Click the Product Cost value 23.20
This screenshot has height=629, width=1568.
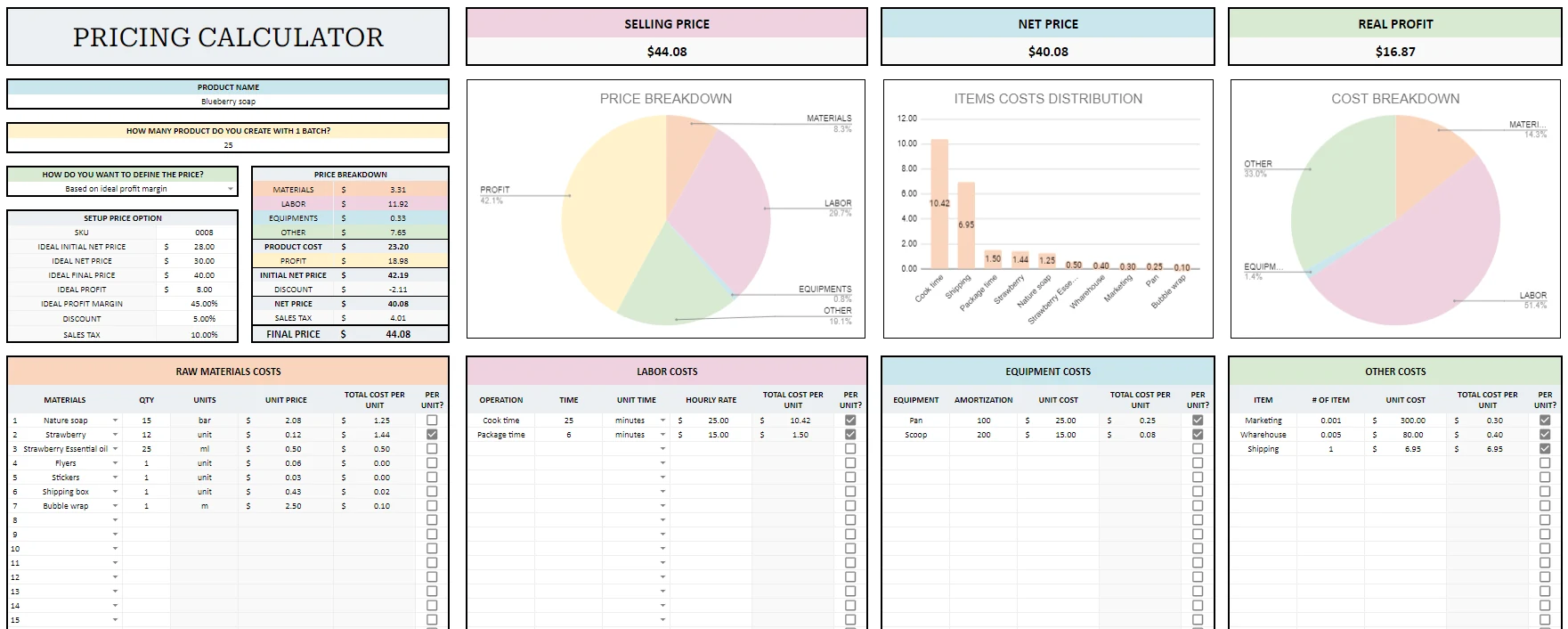click(398, 247)
